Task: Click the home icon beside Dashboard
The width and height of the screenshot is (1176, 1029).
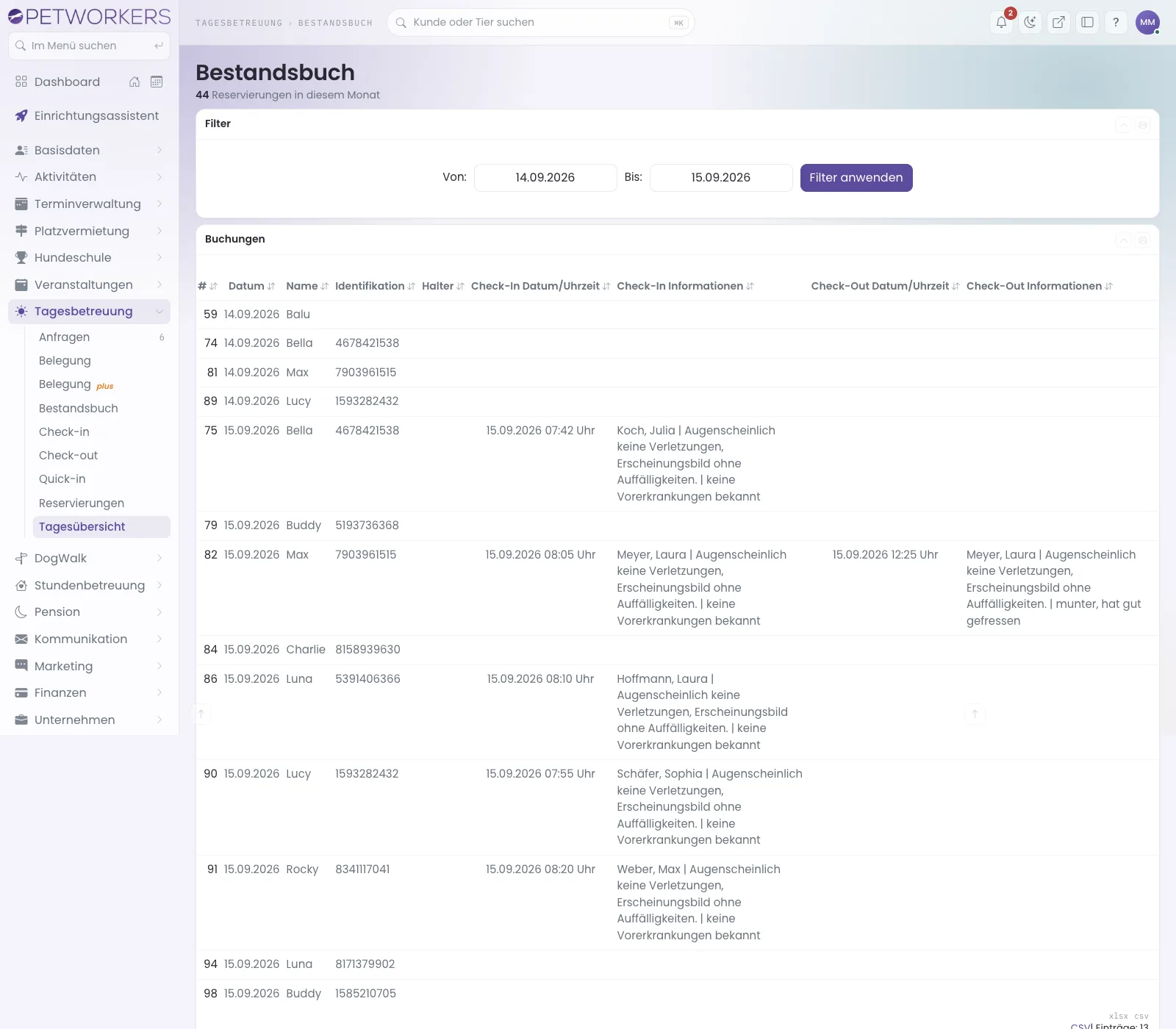Action: click(x=135, y=82)
